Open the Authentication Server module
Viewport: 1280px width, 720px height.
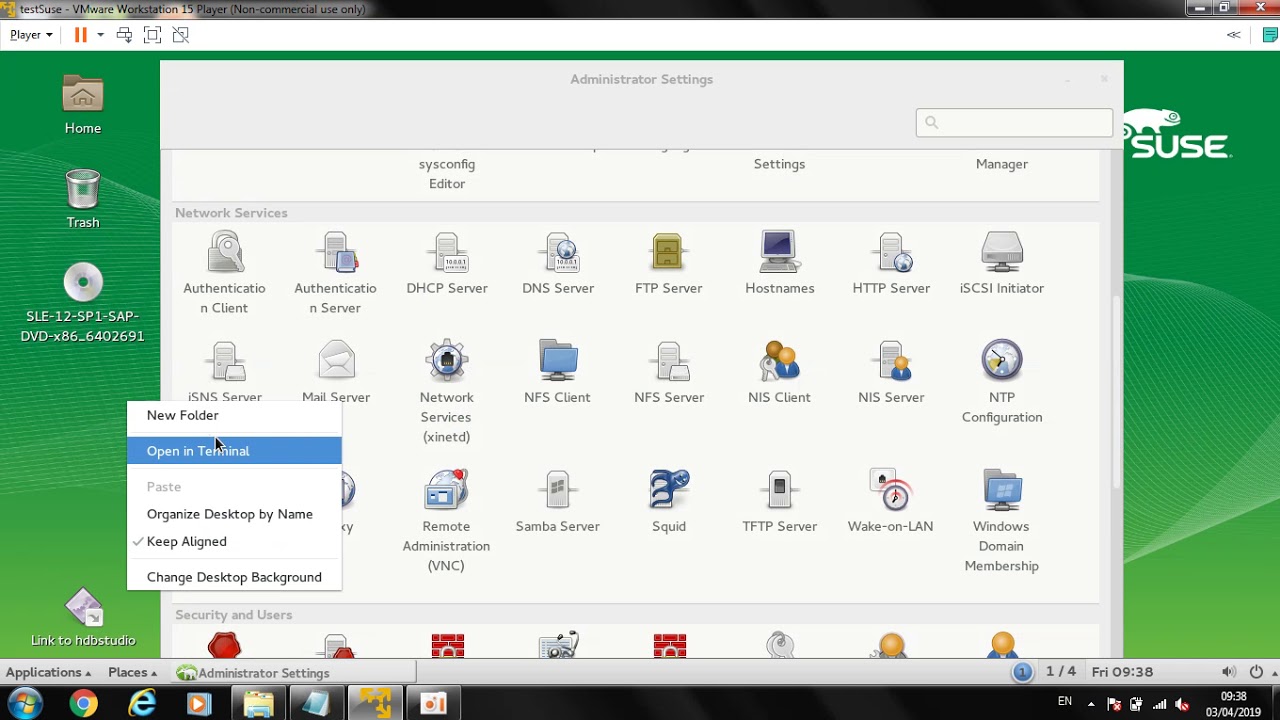click(335, 272)
